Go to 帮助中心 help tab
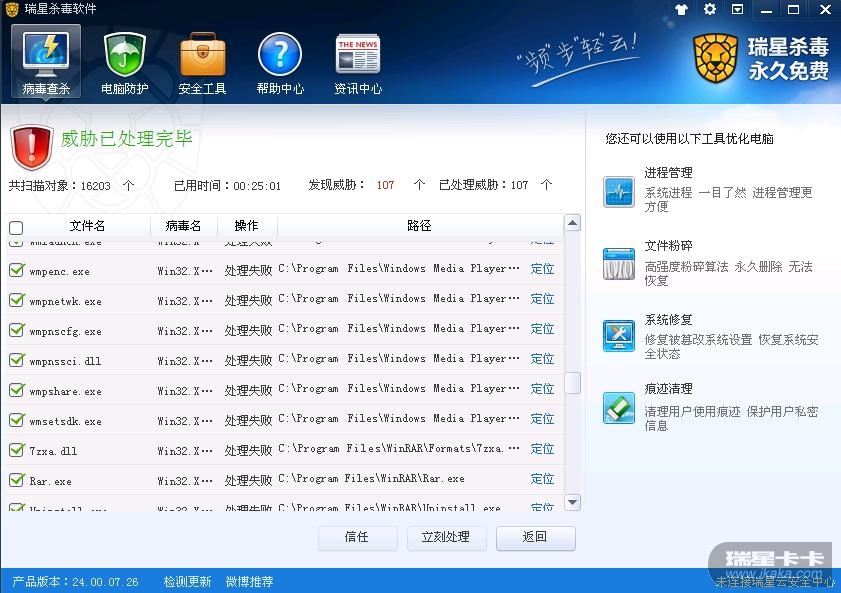 280,63
